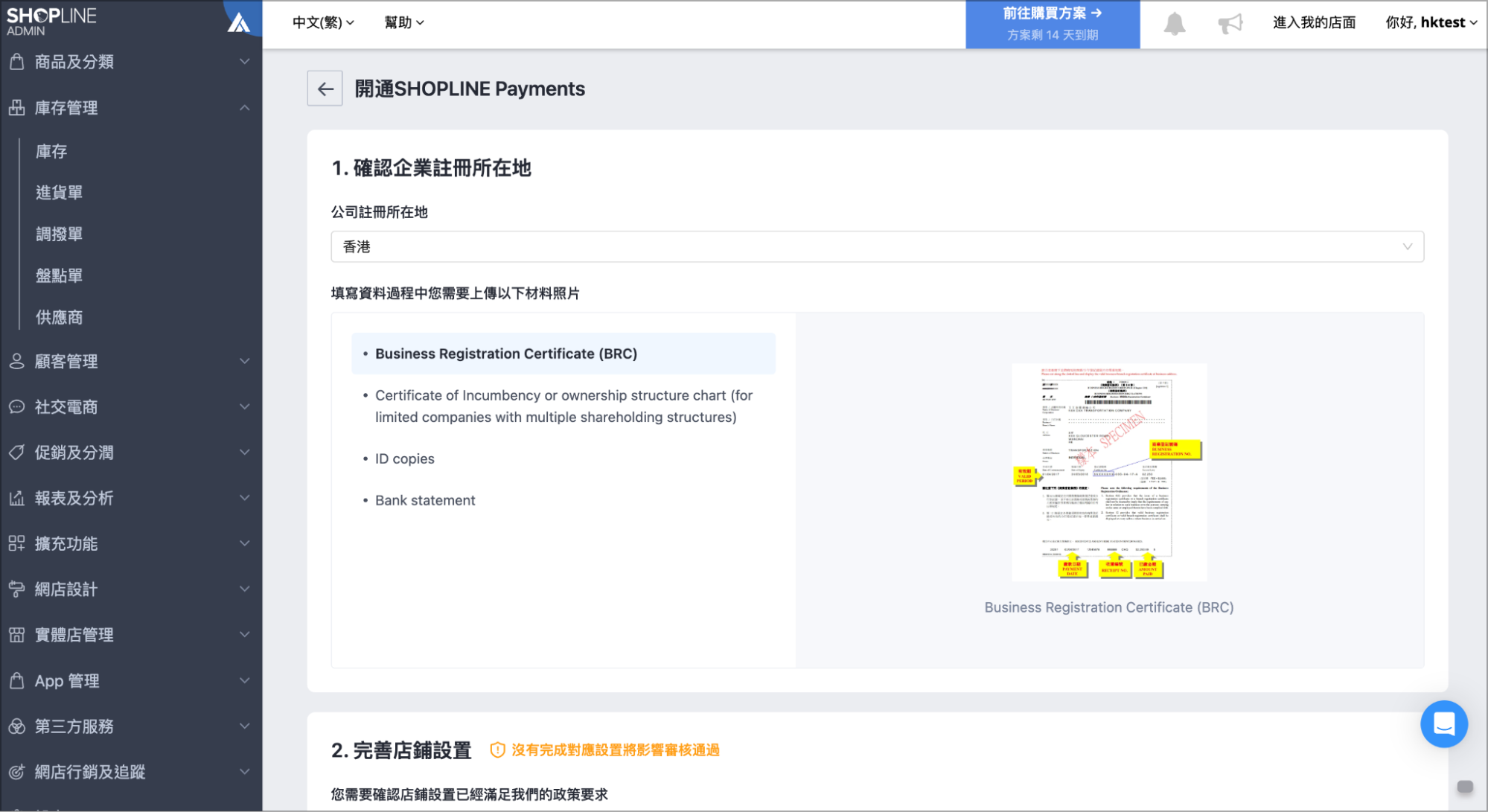Viewport: 1488px width, 812px height.
Task: Select Business Registration Certificate (BRC) item
Action: [x=563, y=354]
